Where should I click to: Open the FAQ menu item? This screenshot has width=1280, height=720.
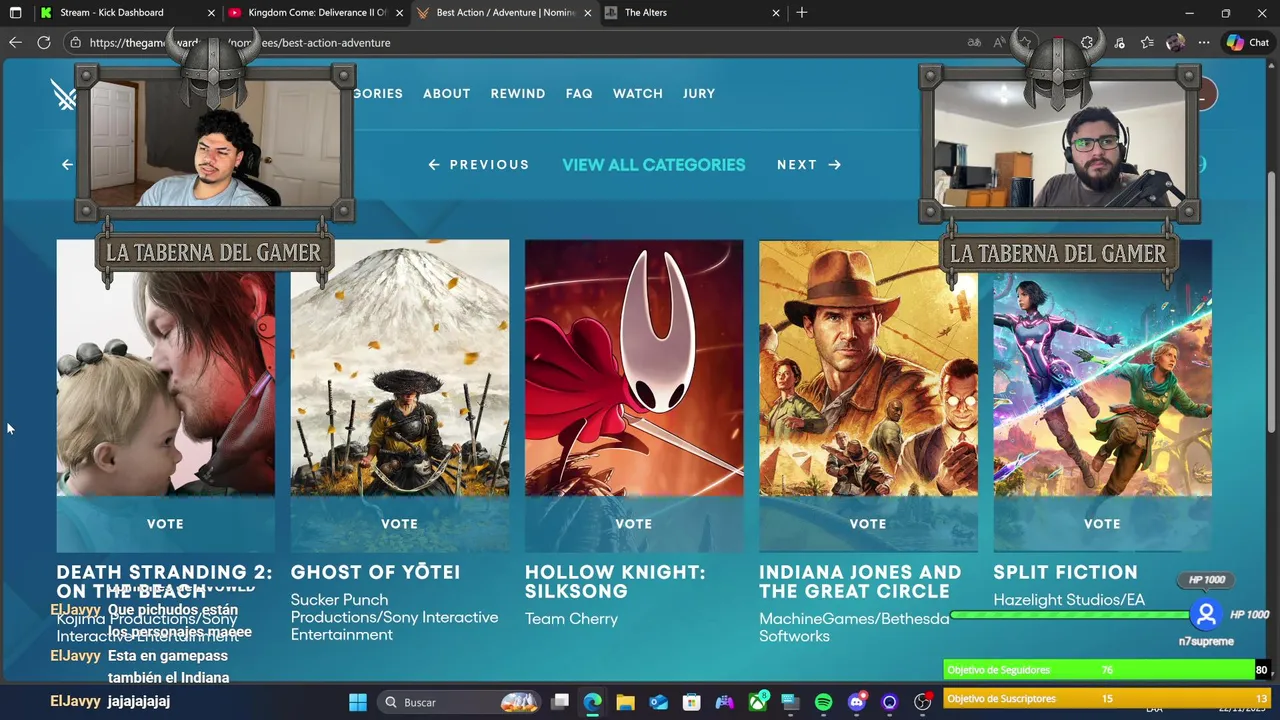click(579, 93)
